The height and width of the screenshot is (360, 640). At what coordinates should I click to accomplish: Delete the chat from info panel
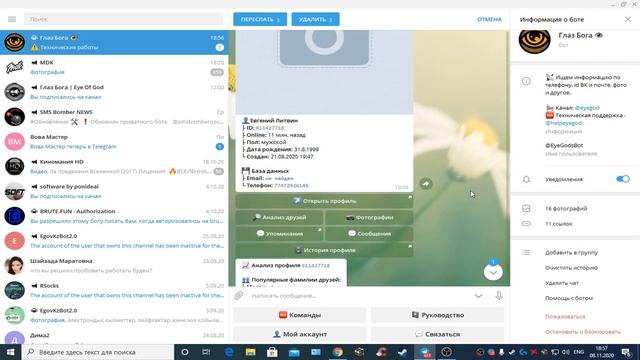click(562, 283)
